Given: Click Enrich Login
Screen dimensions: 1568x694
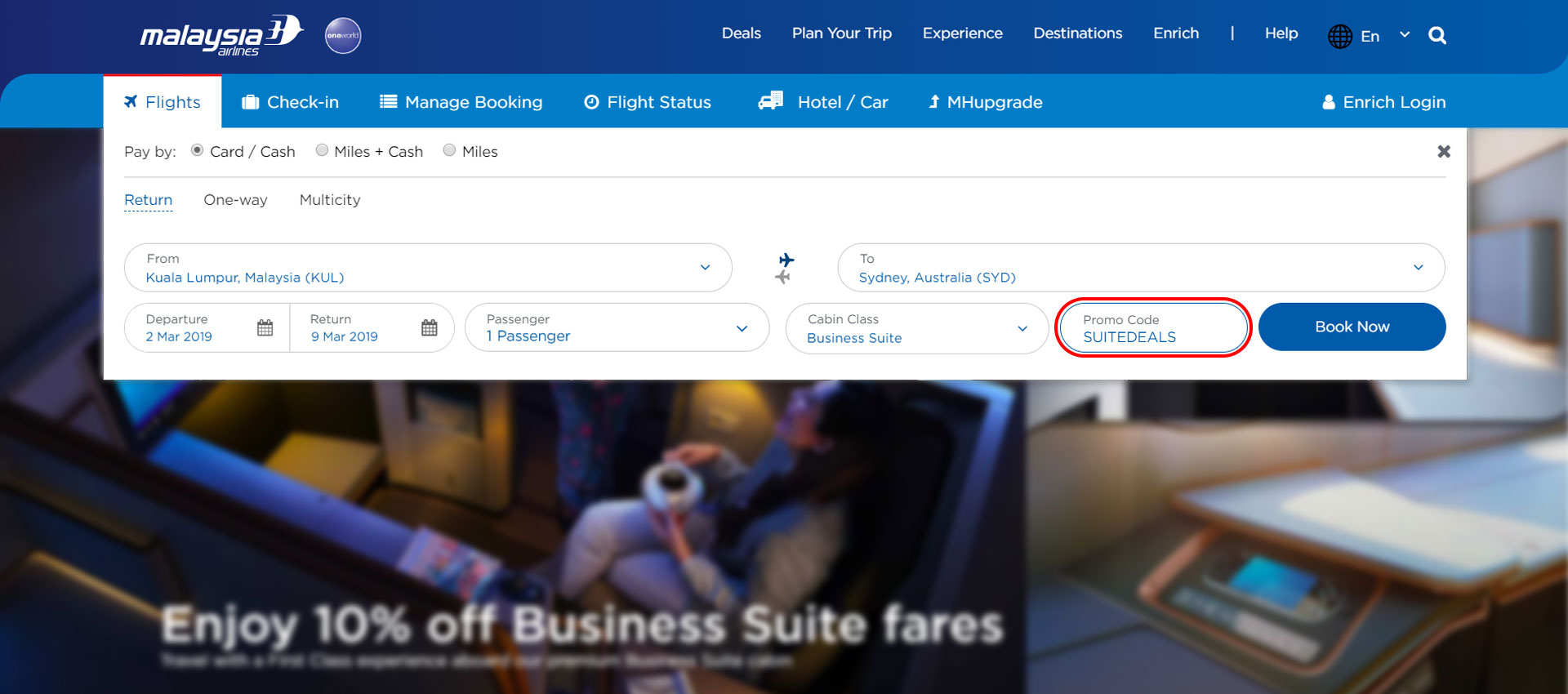Looking at the screenshot, I should pyautogui.click(x=1384, y=102).
